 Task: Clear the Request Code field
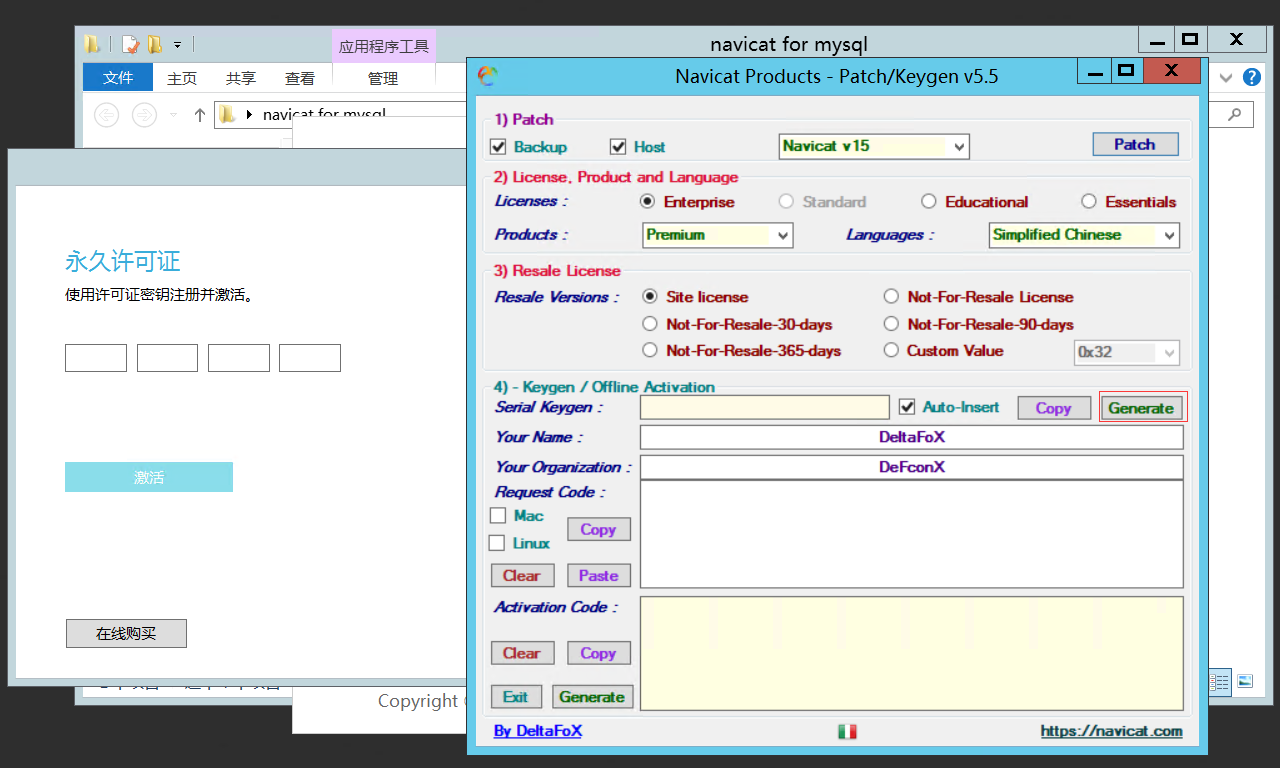(x=521, y=575)
